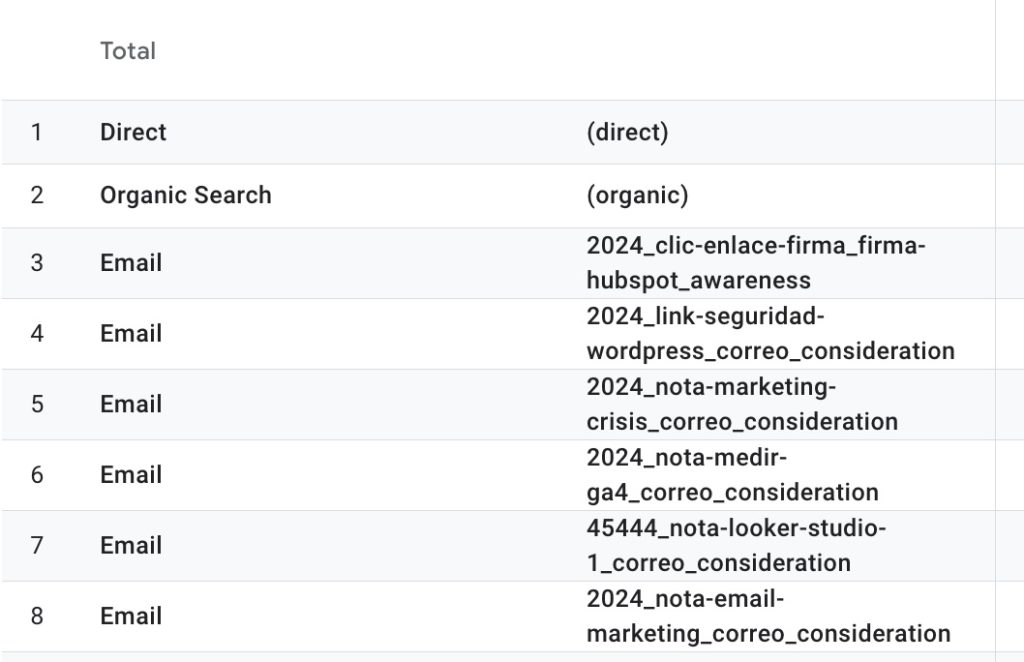
Task: Select the Email cell in row 6
Action: click(131, 475)
